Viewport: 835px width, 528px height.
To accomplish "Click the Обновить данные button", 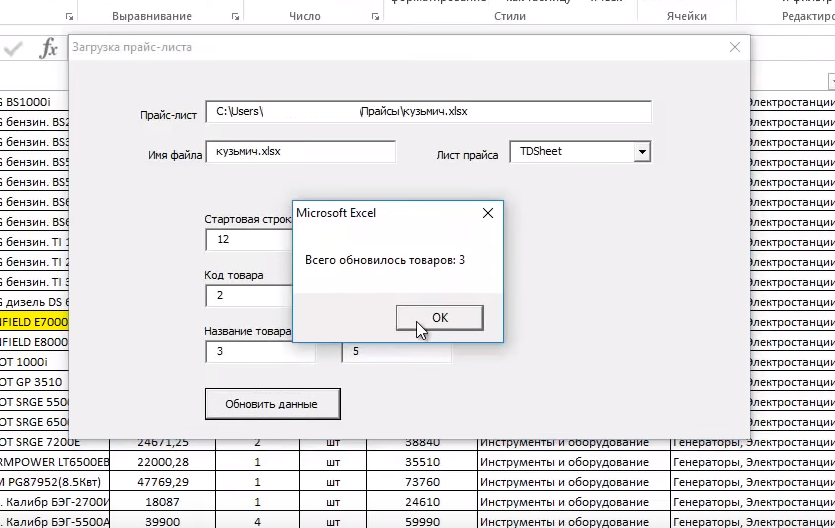I will pos(272,404).
